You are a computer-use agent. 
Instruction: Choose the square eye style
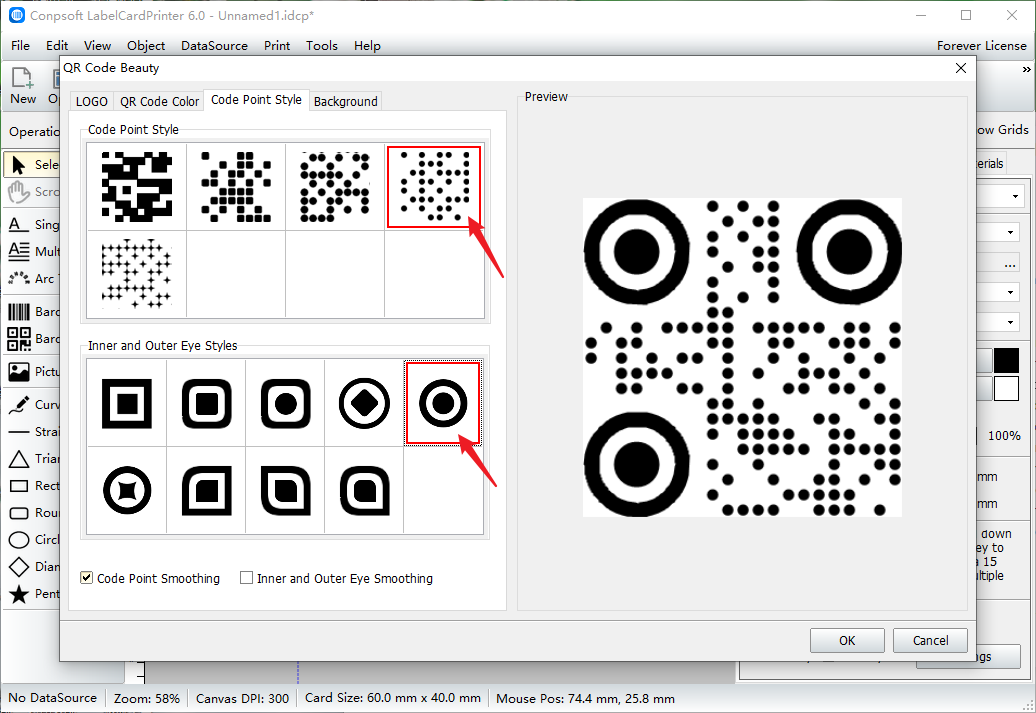[x=127, y=403]
